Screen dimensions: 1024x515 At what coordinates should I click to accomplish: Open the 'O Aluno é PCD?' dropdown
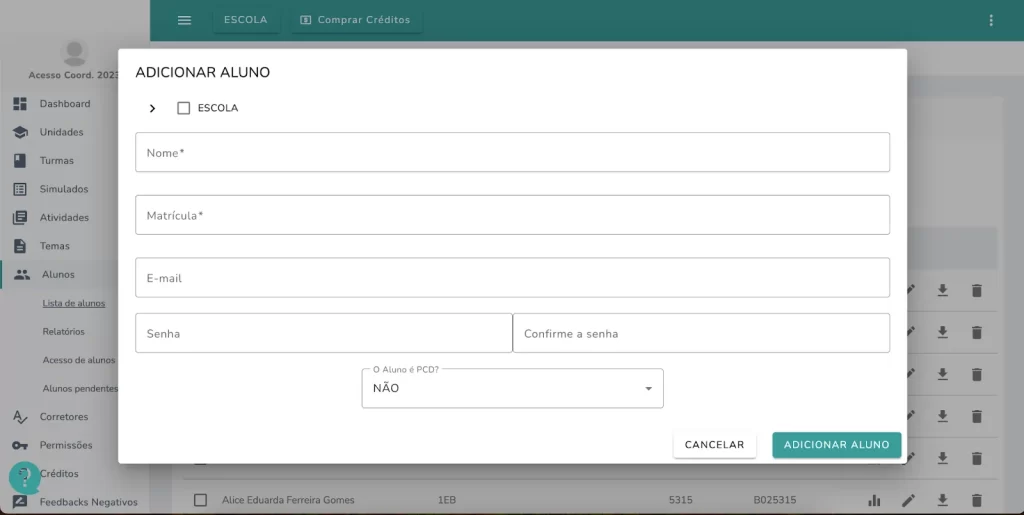tap(513, 388)
